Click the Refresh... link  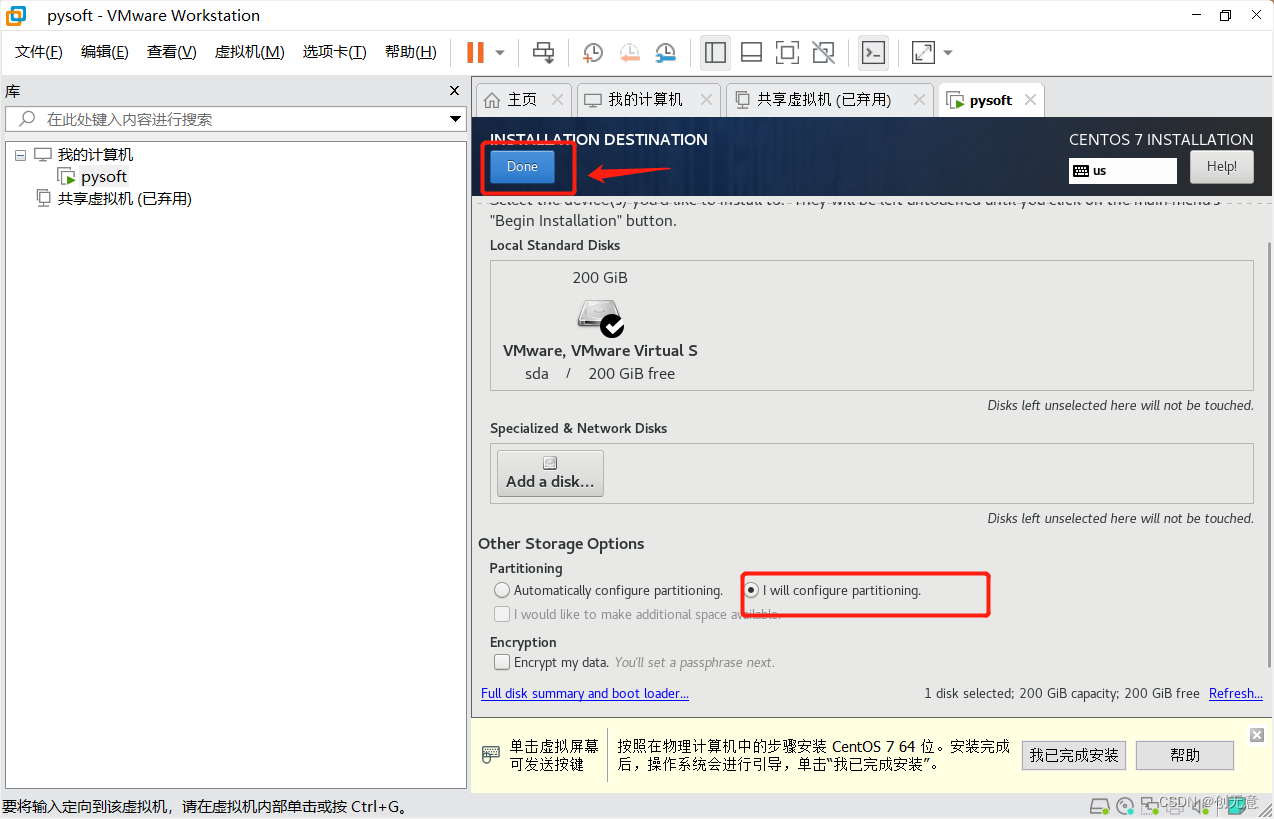point(1235,694)
